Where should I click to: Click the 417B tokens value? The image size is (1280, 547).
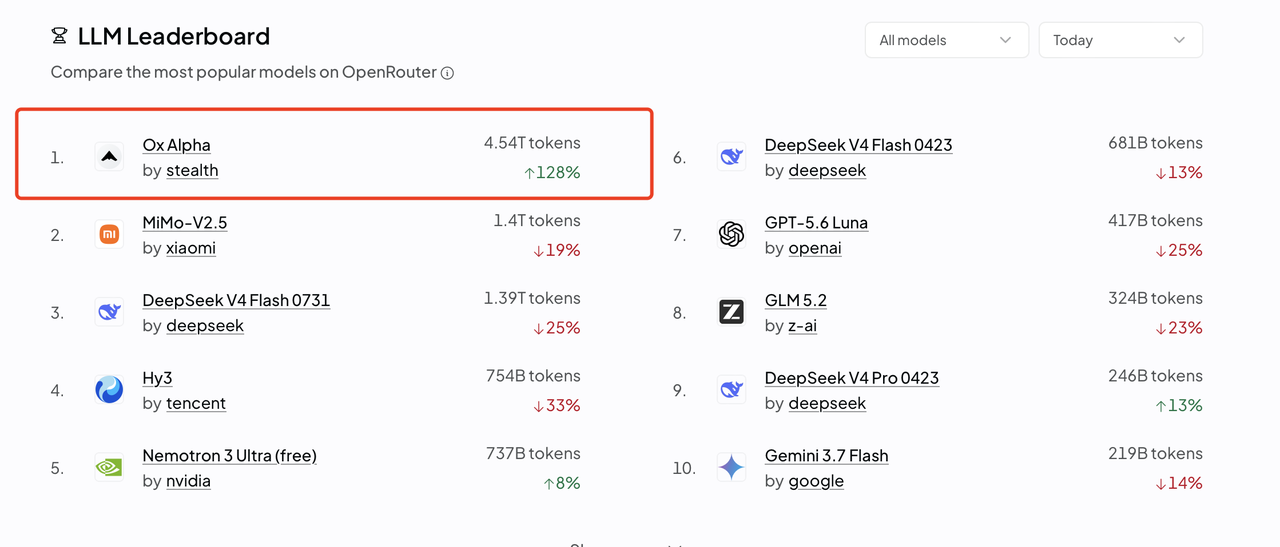[x=1155, y=220]
